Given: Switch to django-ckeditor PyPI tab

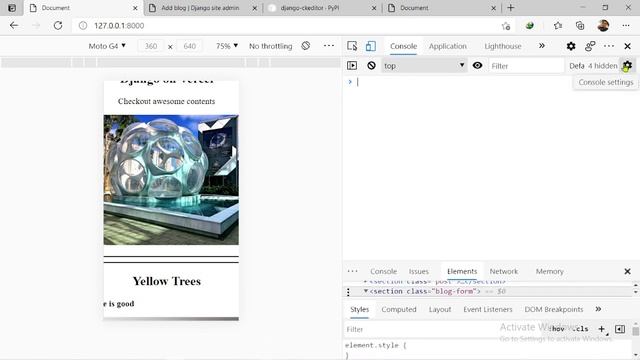Looking at the screenshot, I should 322,8.
